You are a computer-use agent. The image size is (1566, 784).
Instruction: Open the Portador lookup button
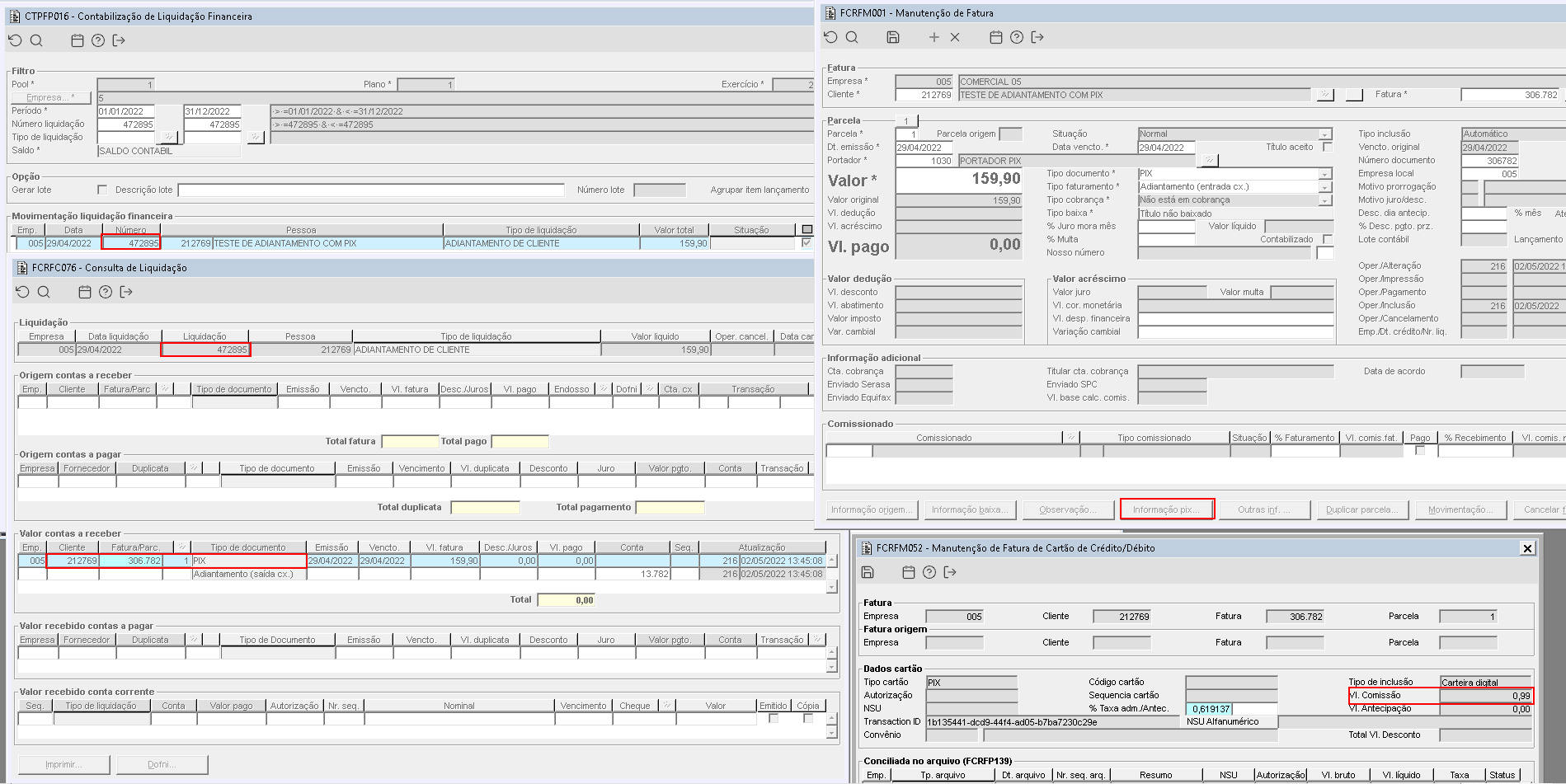pyautogui.click(x=1209, y=160)
